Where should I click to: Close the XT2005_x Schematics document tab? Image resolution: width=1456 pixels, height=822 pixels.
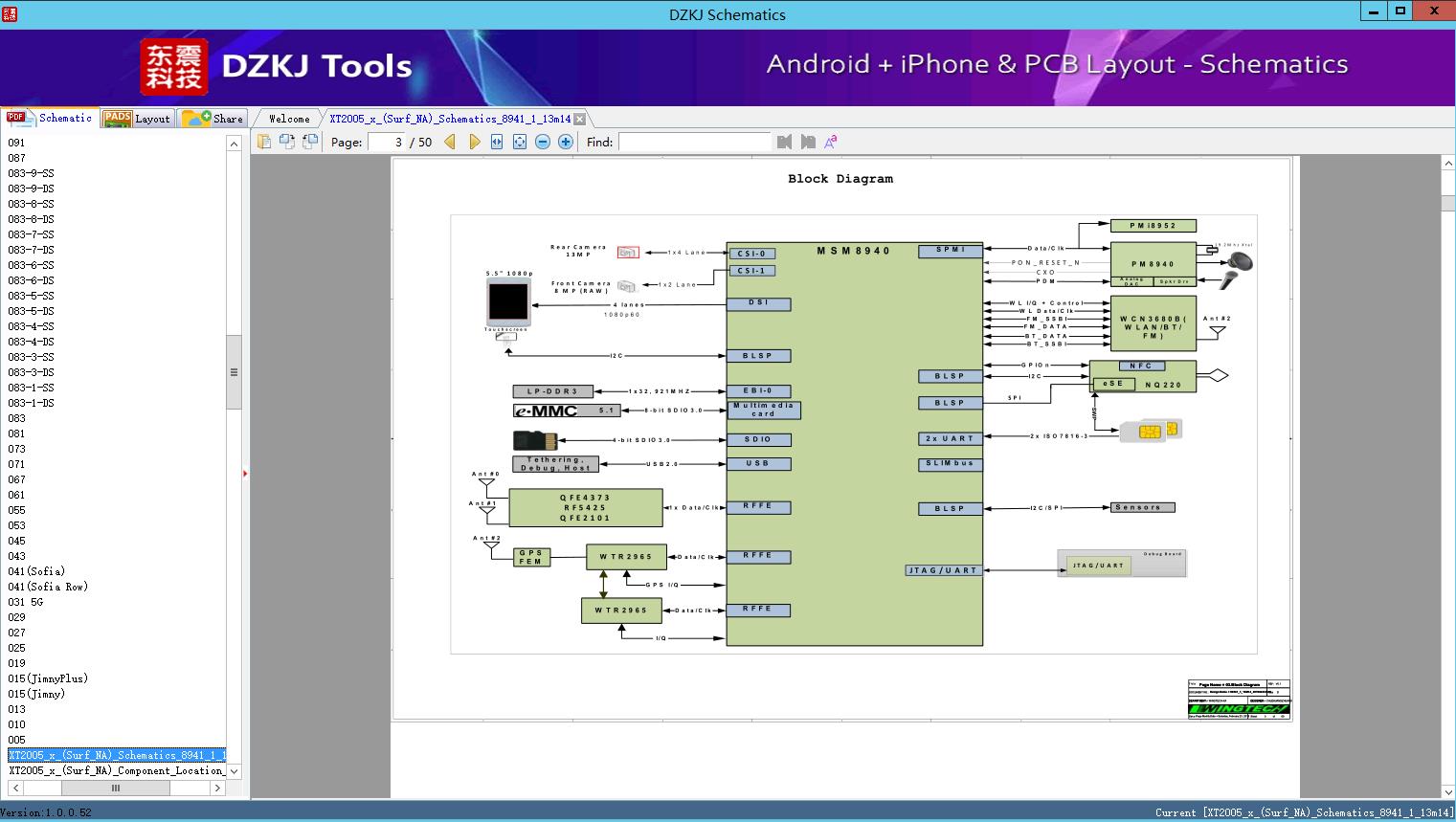[x=579, y=119]
